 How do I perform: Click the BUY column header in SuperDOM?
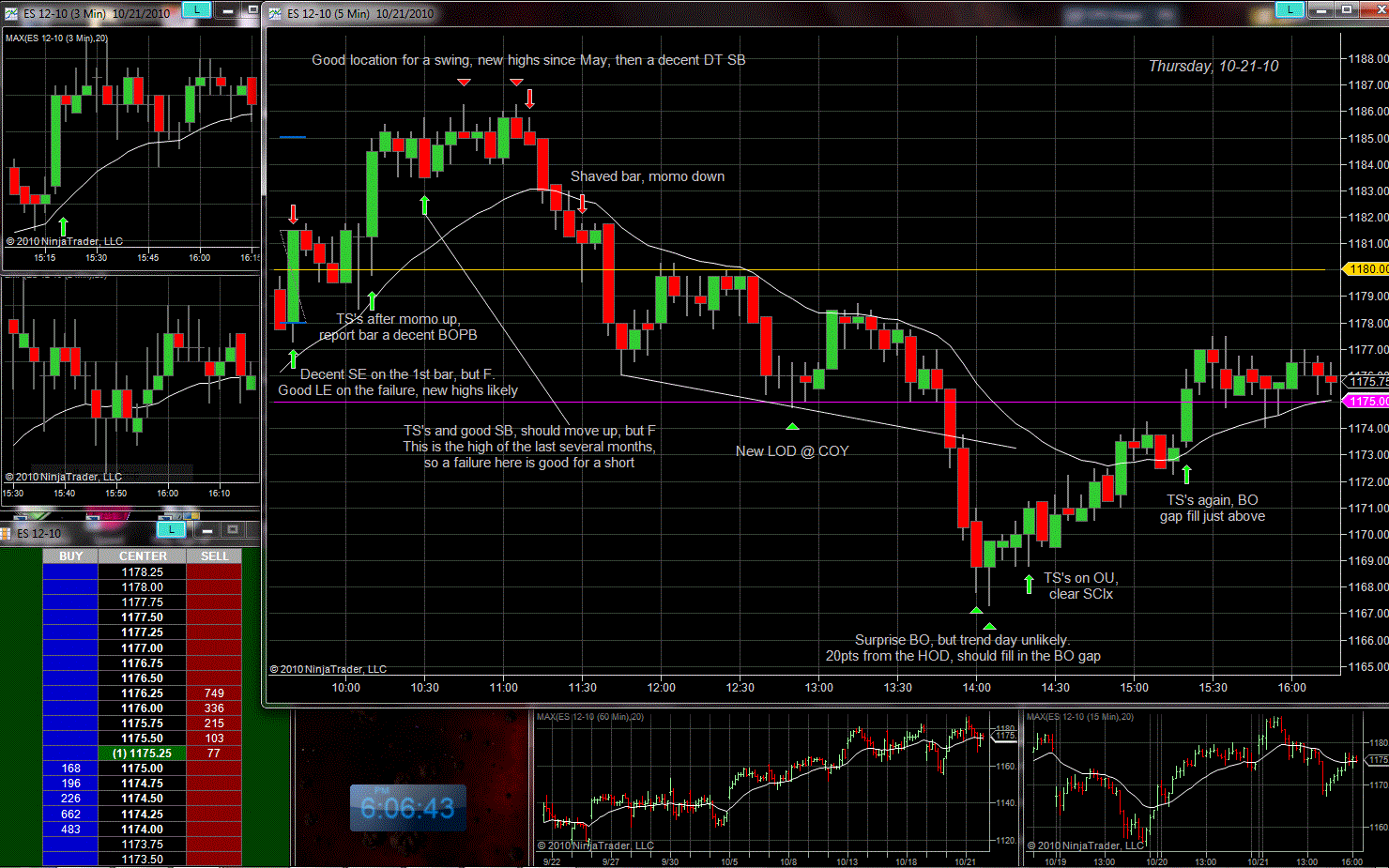tap(70, 556)
